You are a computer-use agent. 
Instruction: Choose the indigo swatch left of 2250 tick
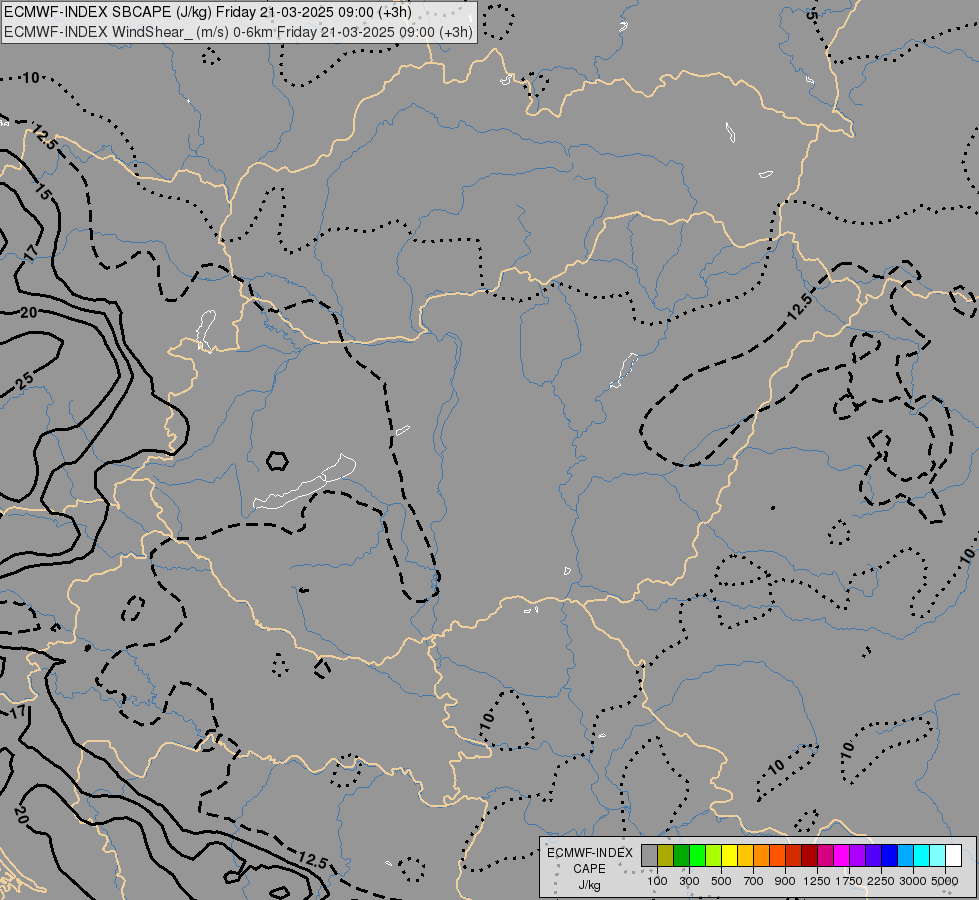[x=873, y=856]
